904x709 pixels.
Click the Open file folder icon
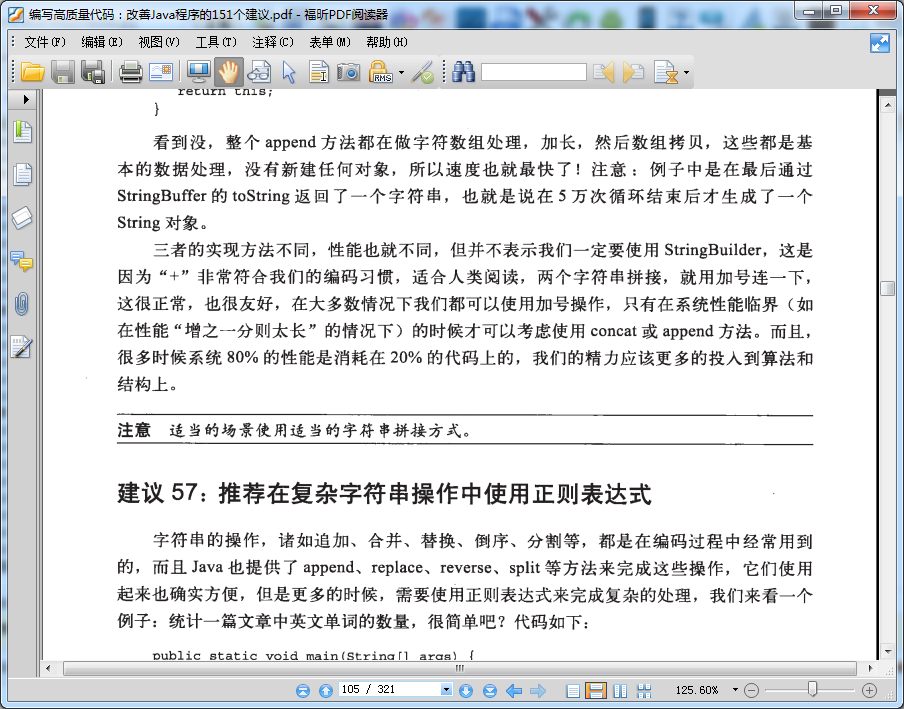coord(32,73)
